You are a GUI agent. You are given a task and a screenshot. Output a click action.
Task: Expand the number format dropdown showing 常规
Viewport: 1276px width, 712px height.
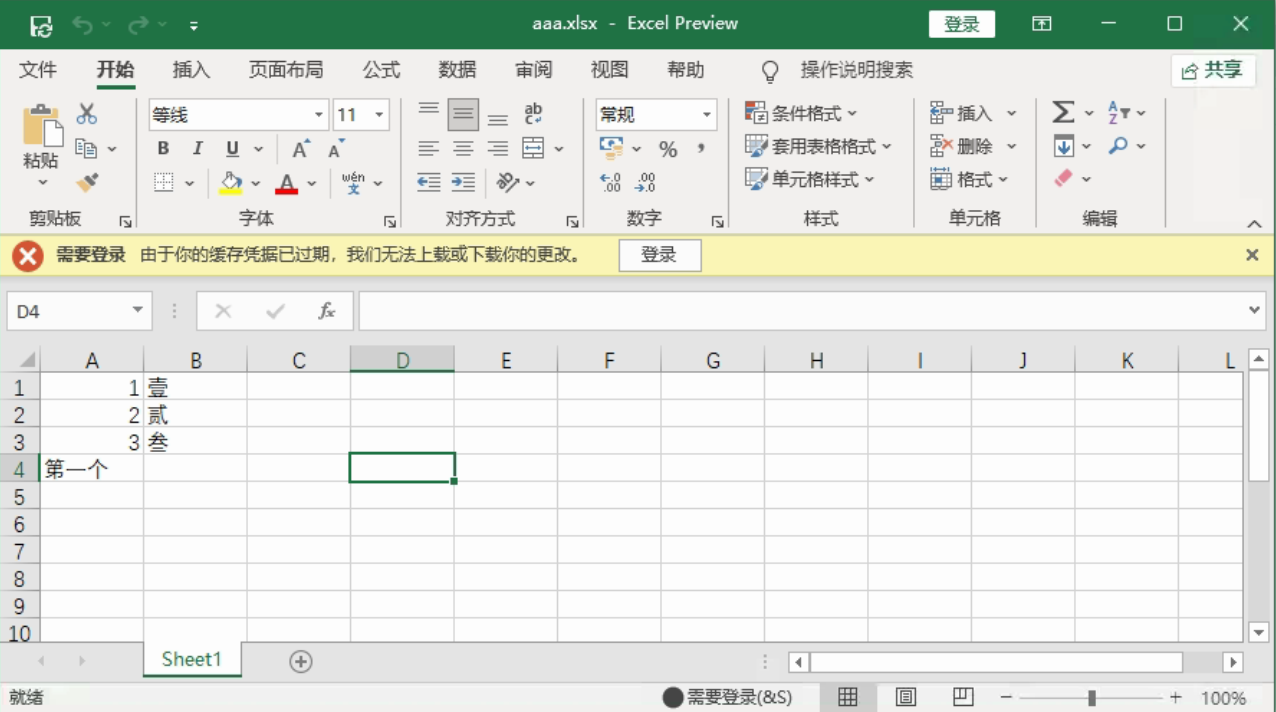707,115
